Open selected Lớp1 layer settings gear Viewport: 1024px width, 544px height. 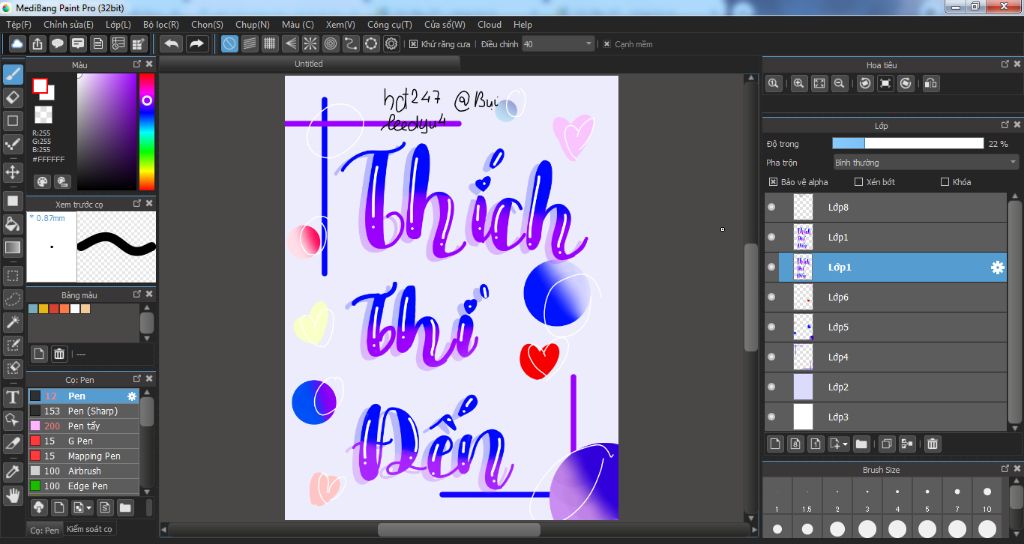pos(997,267)
